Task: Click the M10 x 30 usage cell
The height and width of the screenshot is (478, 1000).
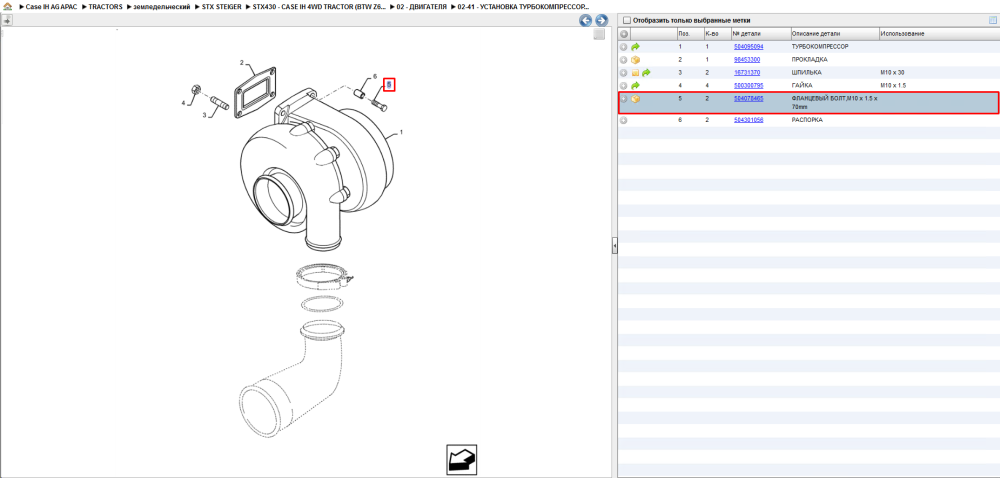Action: 892,73
